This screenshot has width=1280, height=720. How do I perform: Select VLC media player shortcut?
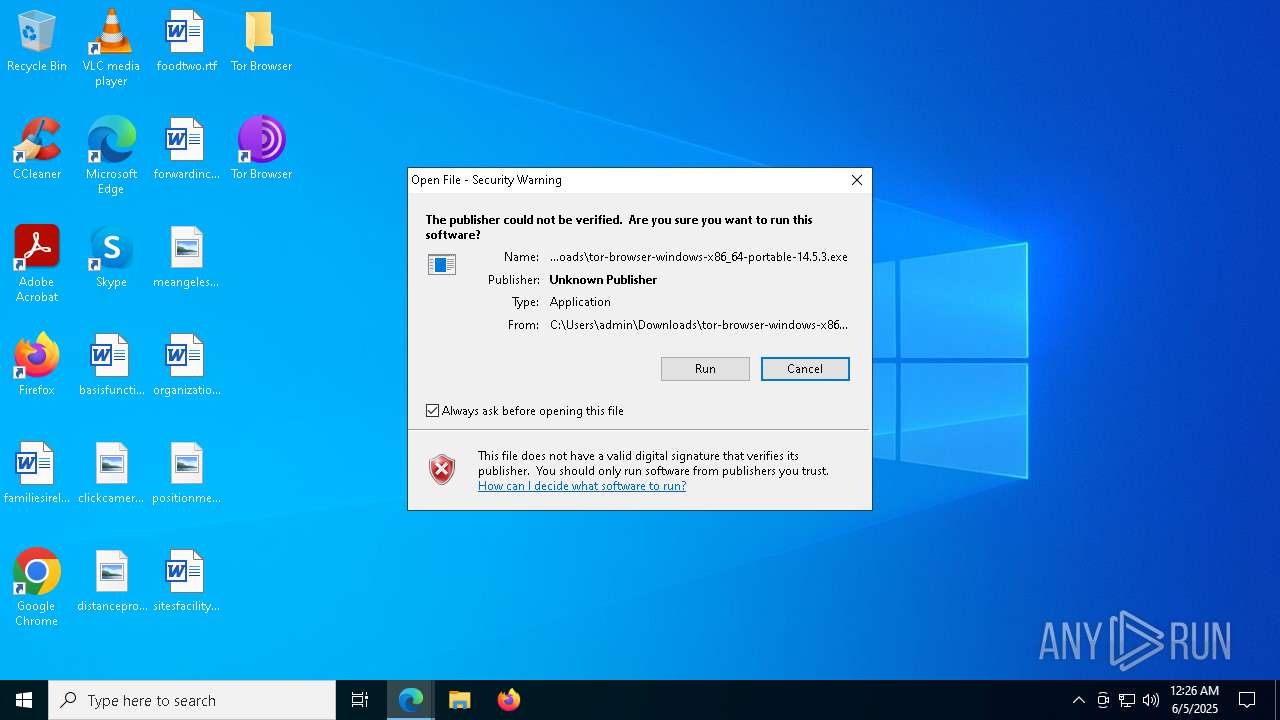point(111,48)
